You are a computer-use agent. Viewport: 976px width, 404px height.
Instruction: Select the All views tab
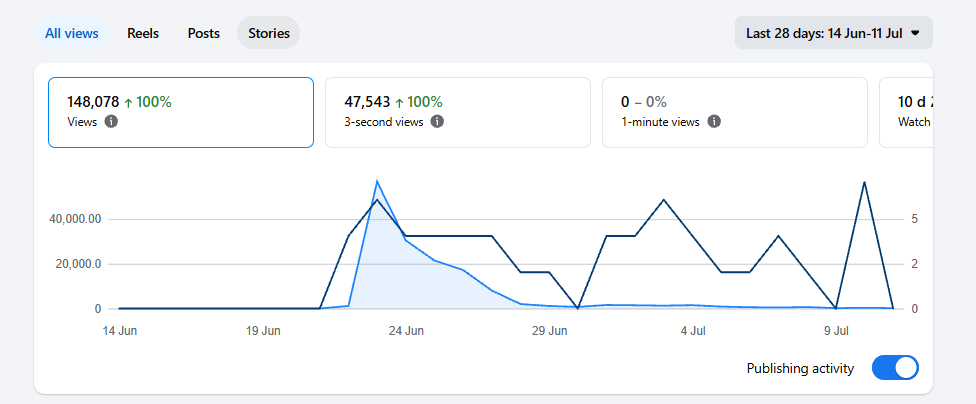coord(72,33)
